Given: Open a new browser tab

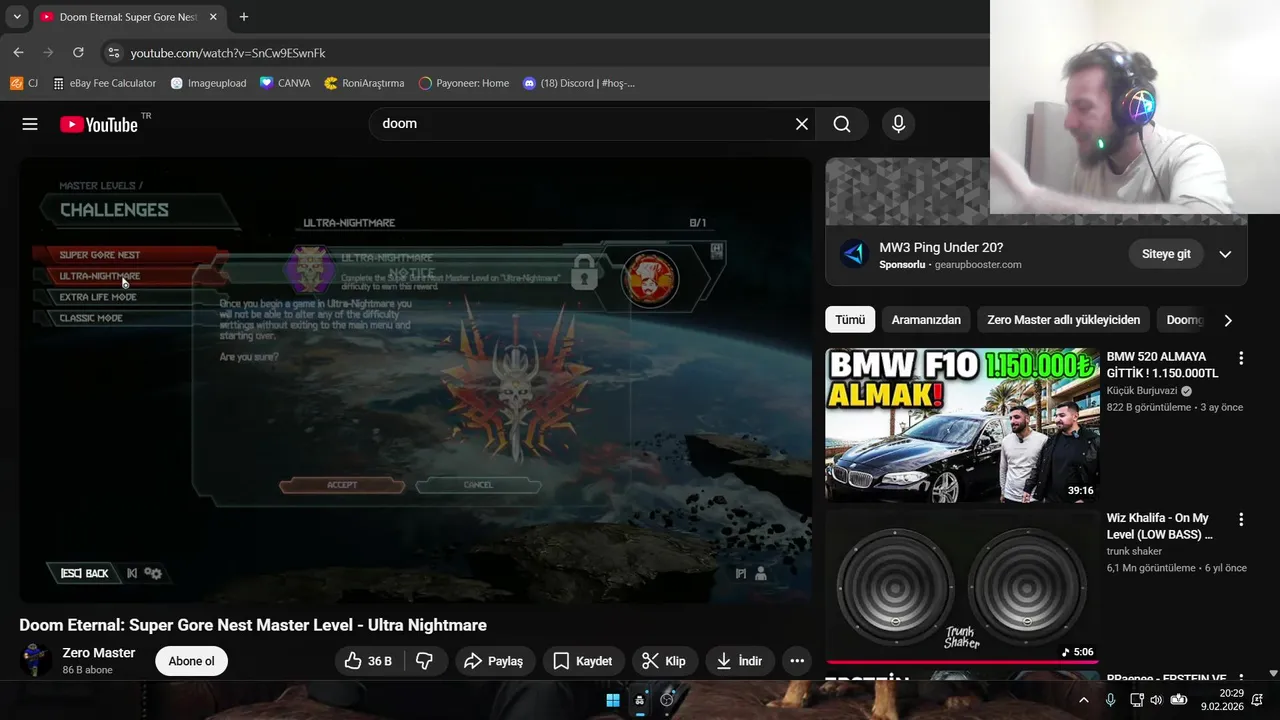Looking at the screenshot, I should point(243,17).
